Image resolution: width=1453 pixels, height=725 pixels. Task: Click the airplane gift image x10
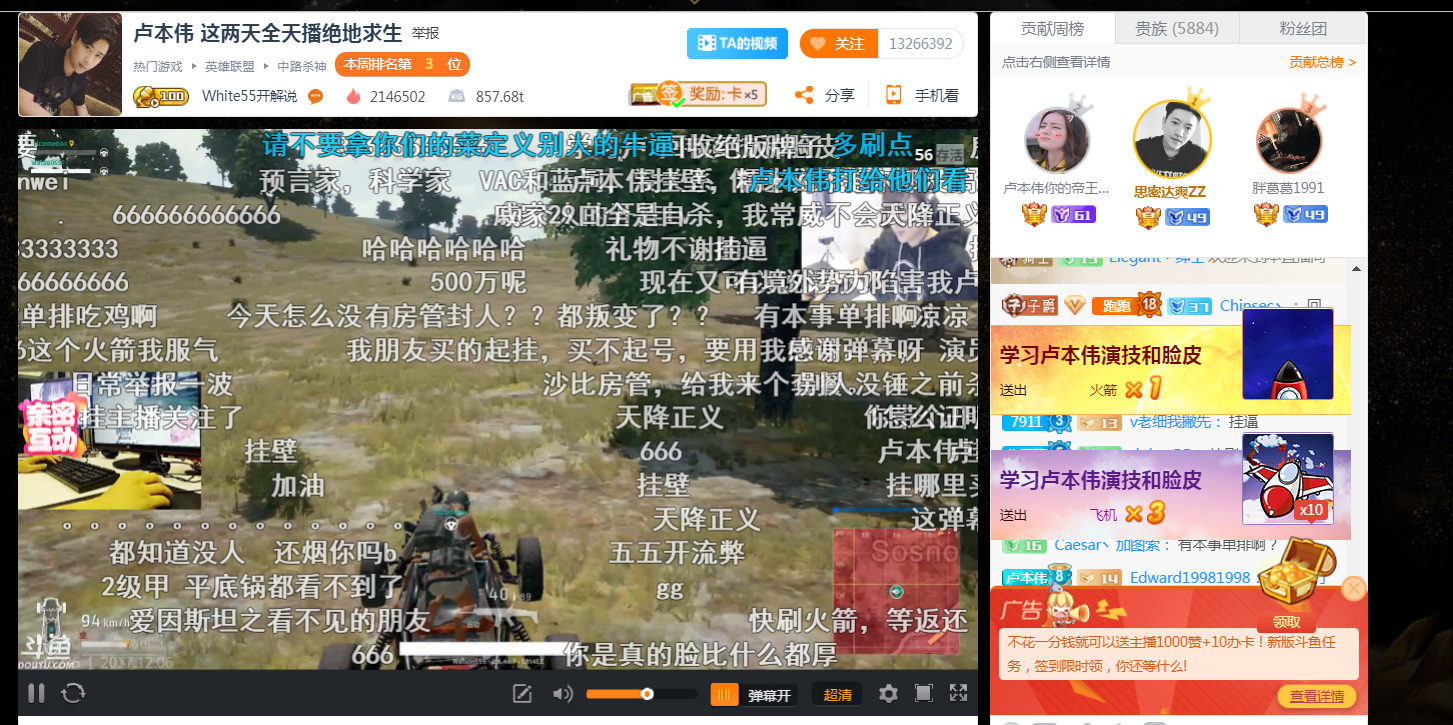(1287, 478)
